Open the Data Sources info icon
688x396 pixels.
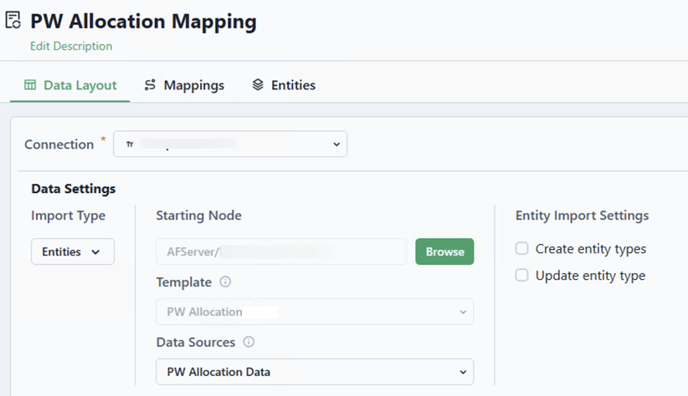tap(248, 342)
